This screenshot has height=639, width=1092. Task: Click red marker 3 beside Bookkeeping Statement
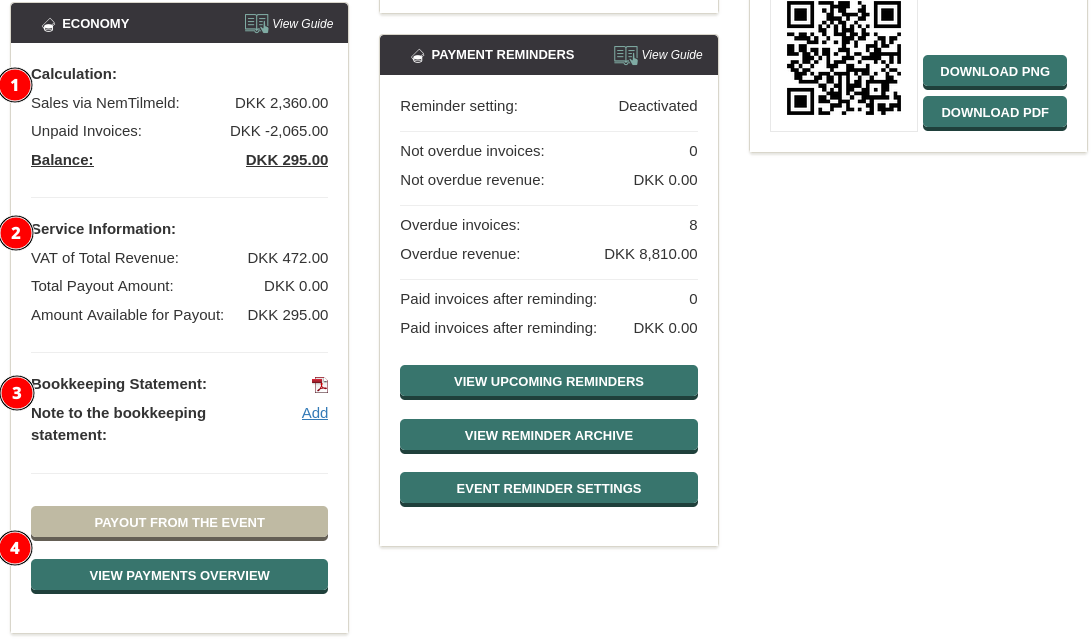point(15,393)
